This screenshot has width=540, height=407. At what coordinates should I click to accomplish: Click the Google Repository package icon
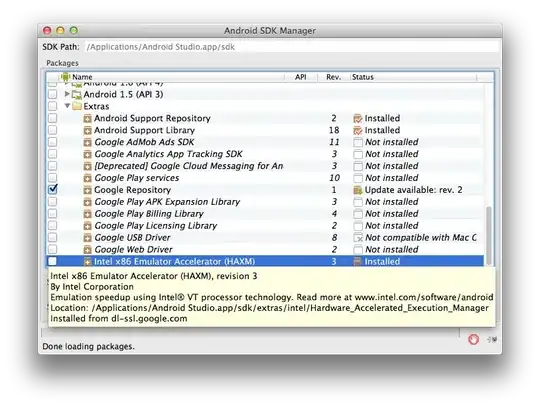tap(87, 190)
